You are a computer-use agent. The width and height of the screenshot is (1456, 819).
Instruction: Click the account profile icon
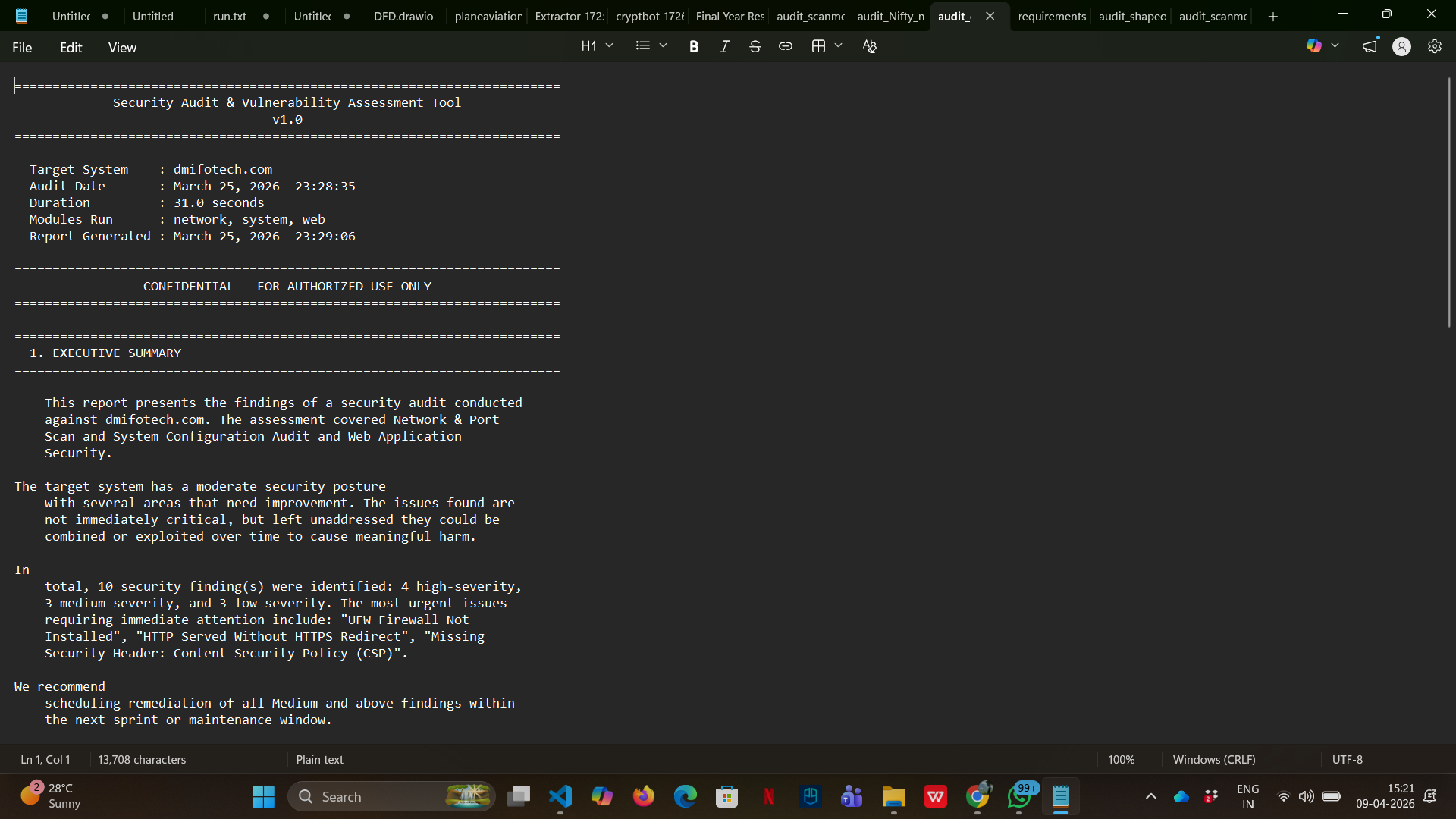(x=1401, y=47)
